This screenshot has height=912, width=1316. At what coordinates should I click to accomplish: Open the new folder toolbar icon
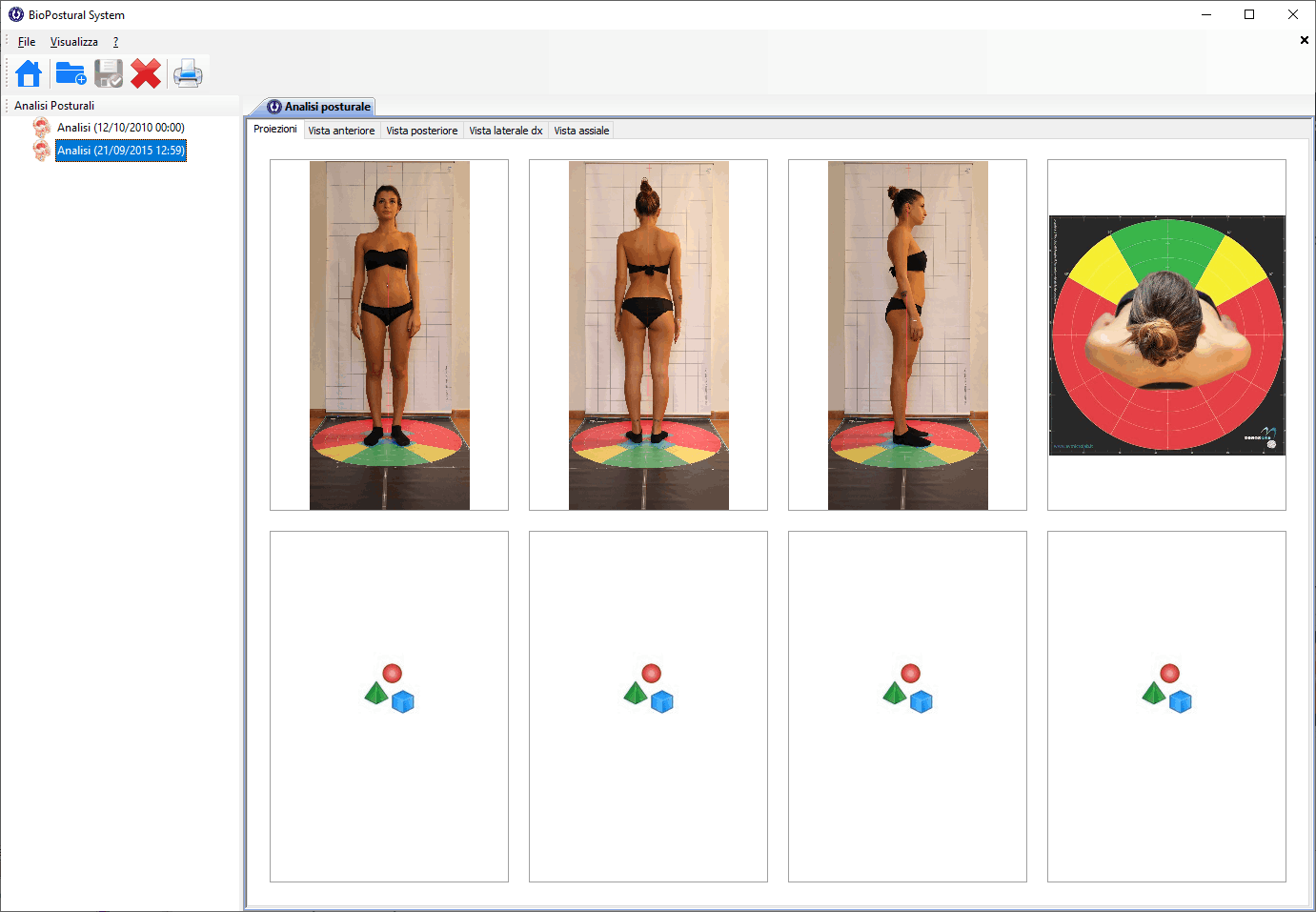click(71, 73)
